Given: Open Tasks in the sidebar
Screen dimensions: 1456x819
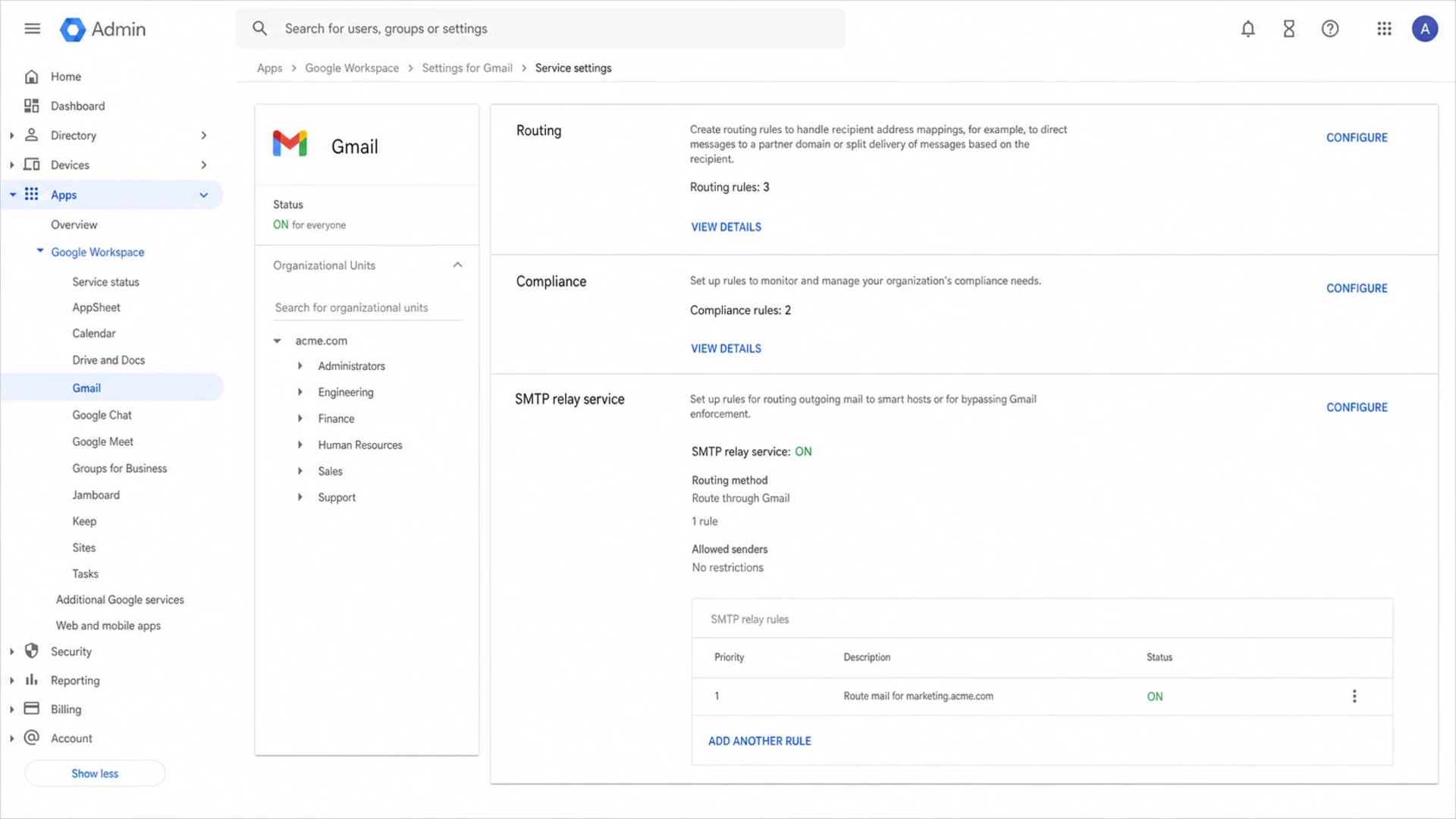Looking at the screenshot, I should coord(85,574).
